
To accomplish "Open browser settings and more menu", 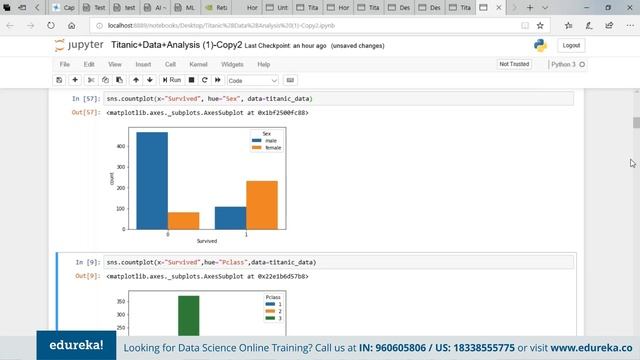I will pos(630,26).
